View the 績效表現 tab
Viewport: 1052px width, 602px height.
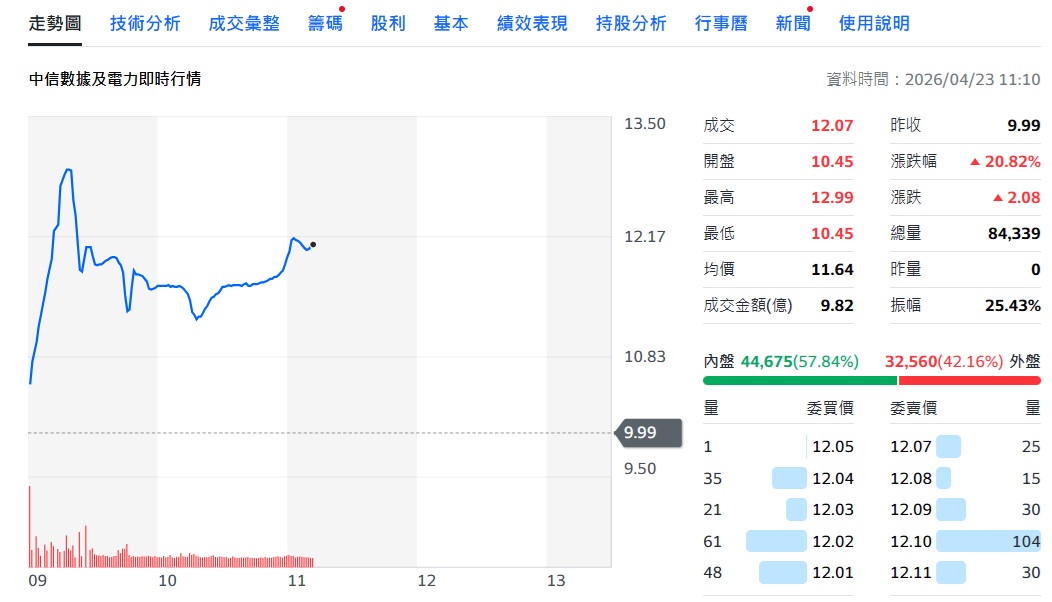(x=532, y=23)
